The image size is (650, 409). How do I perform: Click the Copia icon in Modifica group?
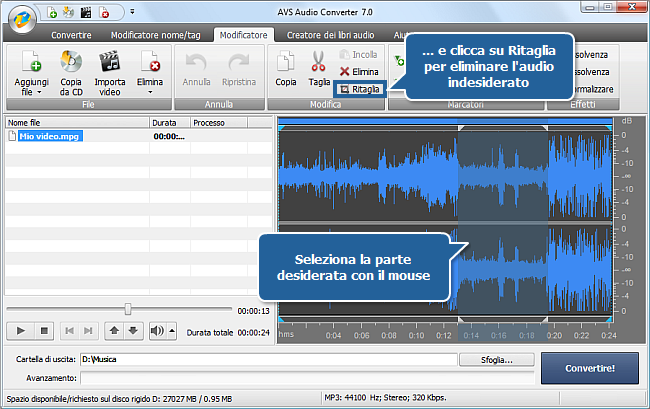286,62
